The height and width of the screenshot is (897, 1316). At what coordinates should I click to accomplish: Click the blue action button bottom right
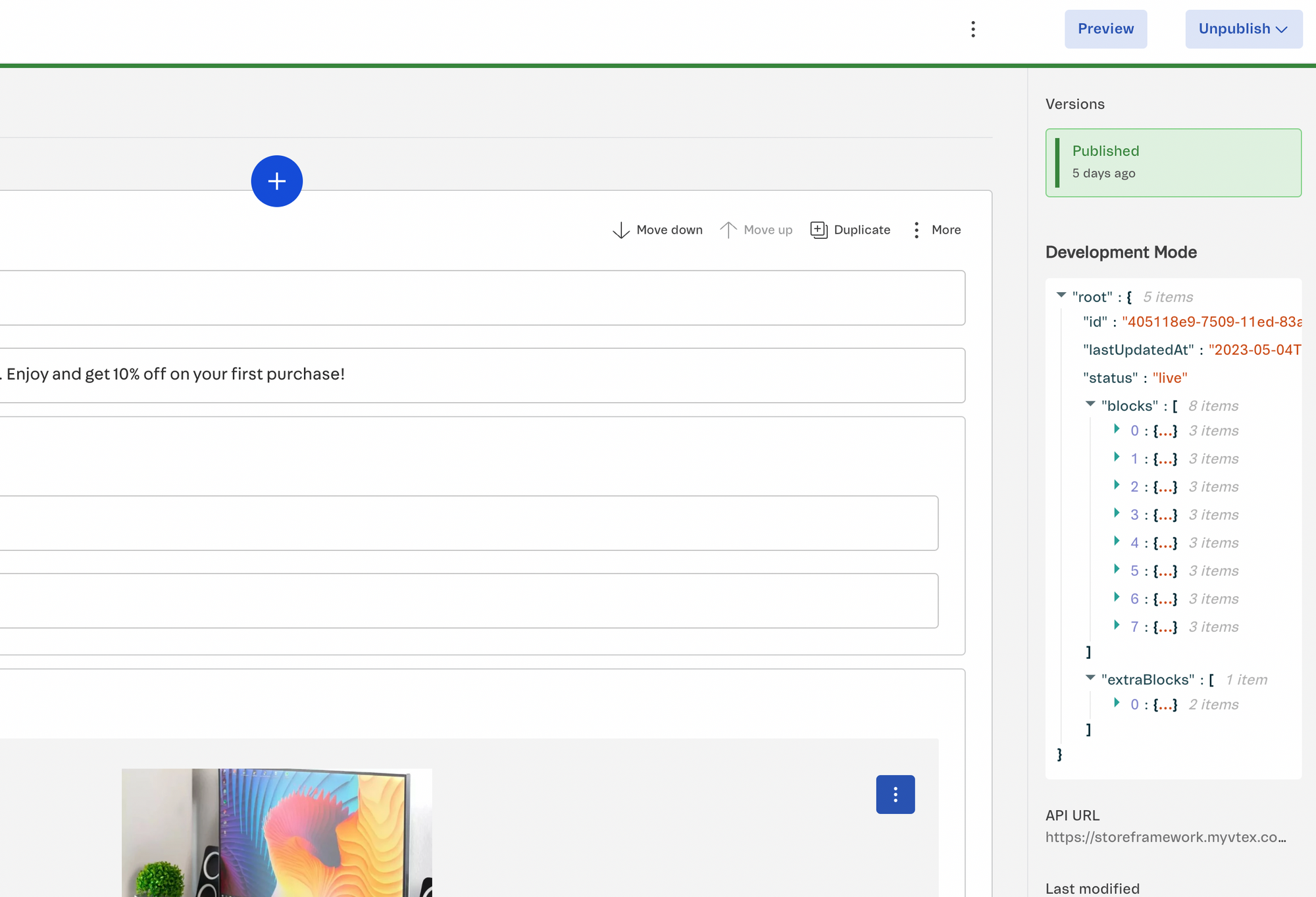pyautogui.click(x=895, y=794)
